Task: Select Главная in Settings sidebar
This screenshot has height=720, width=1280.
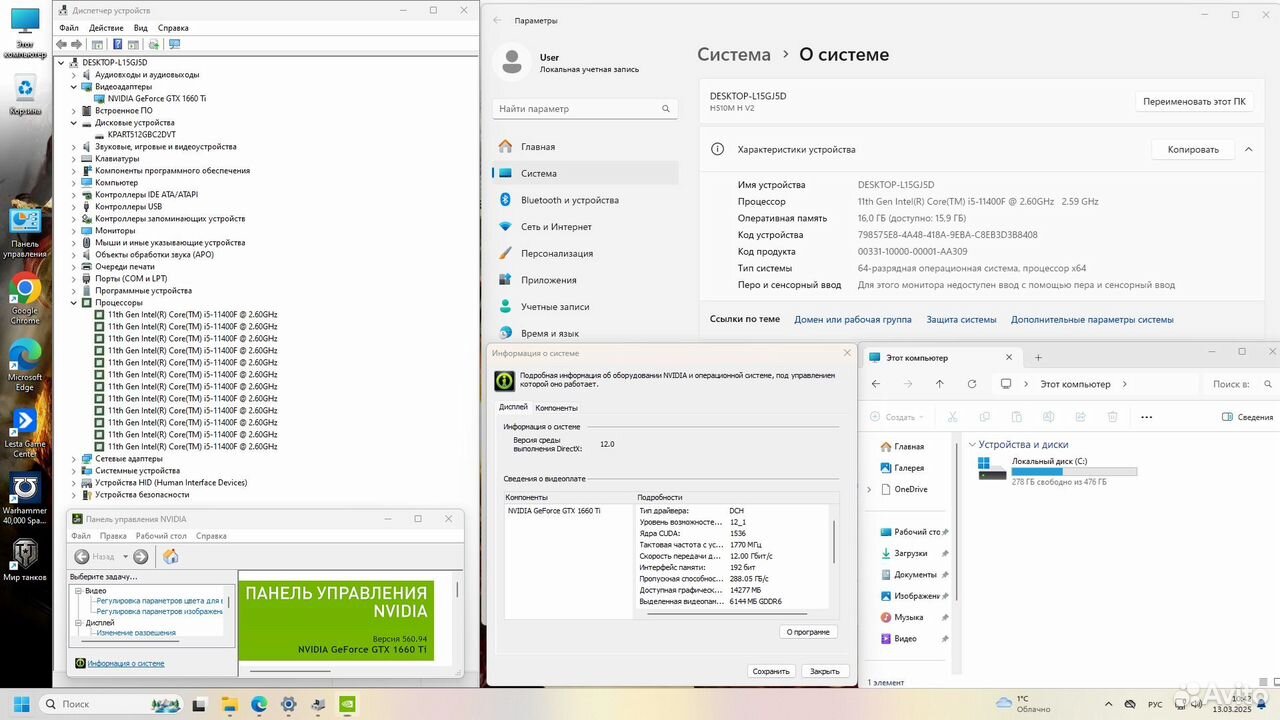Action: (585, 147)
